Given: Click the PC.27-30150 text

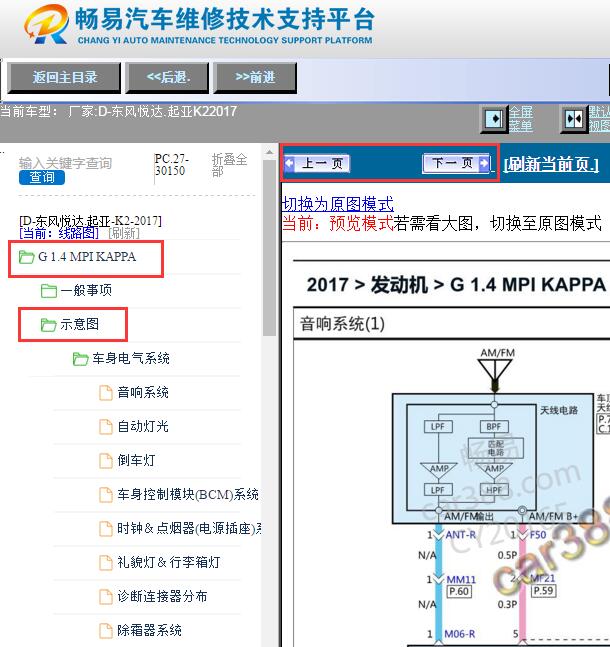Looking at the screenshot, I should [x=172, y=165].
